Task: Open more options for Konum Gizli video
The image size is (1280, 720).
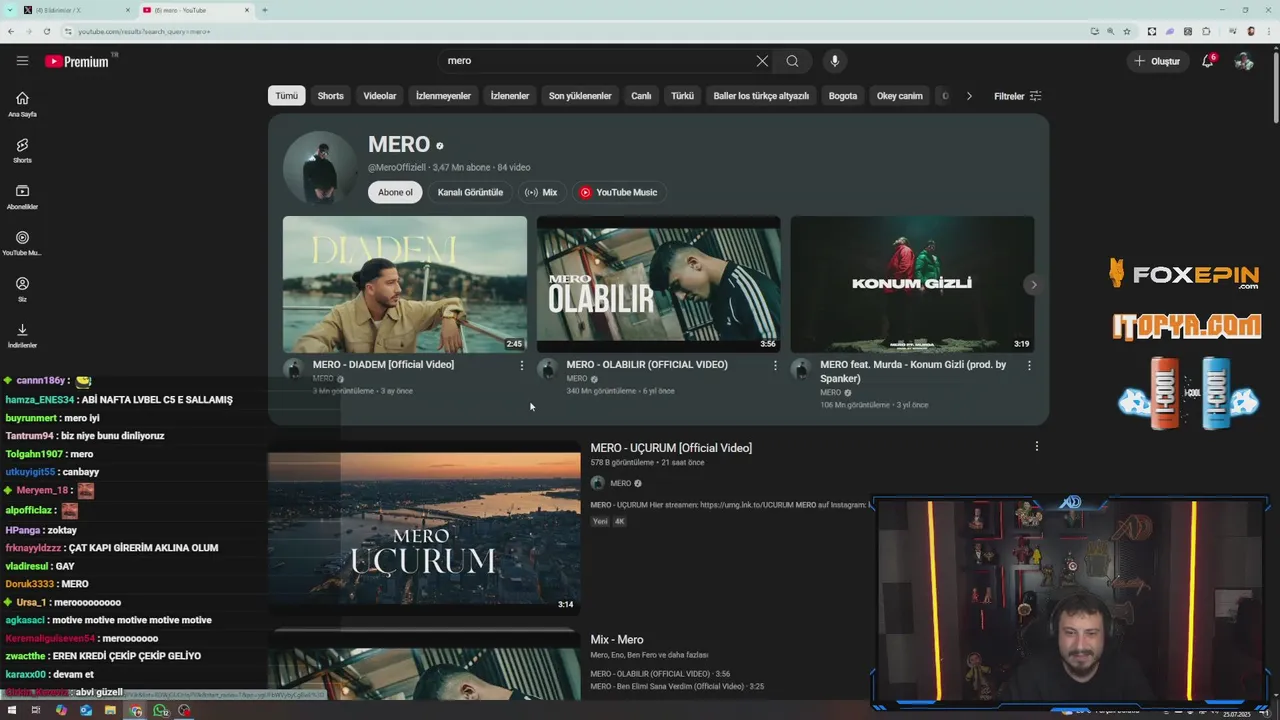Action: pos(1029,366)
